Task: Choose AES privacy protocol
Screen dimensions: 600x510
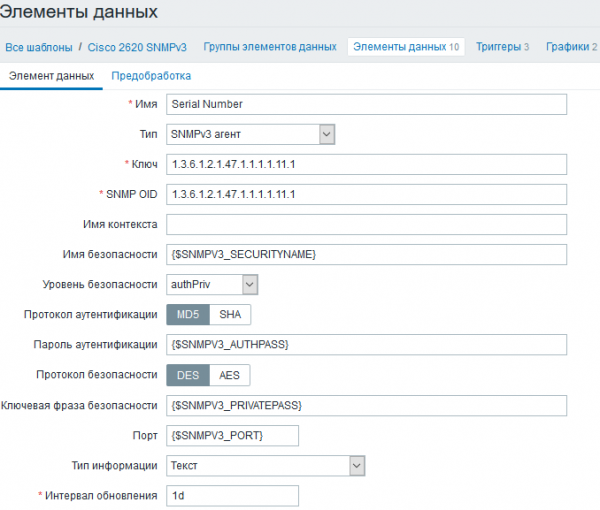Action: (x=230, y=375)
